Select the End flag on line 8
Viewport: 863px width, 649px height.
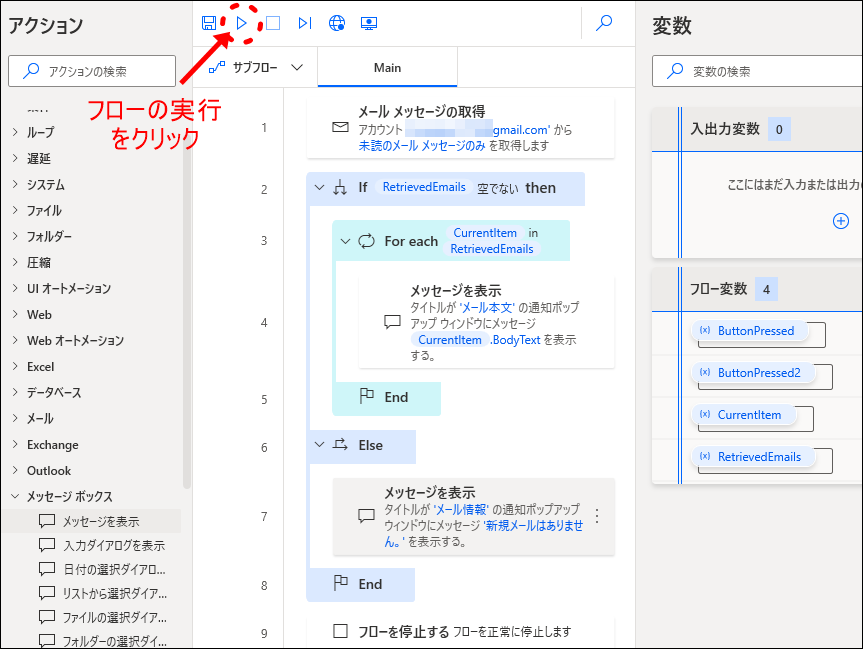361,584
